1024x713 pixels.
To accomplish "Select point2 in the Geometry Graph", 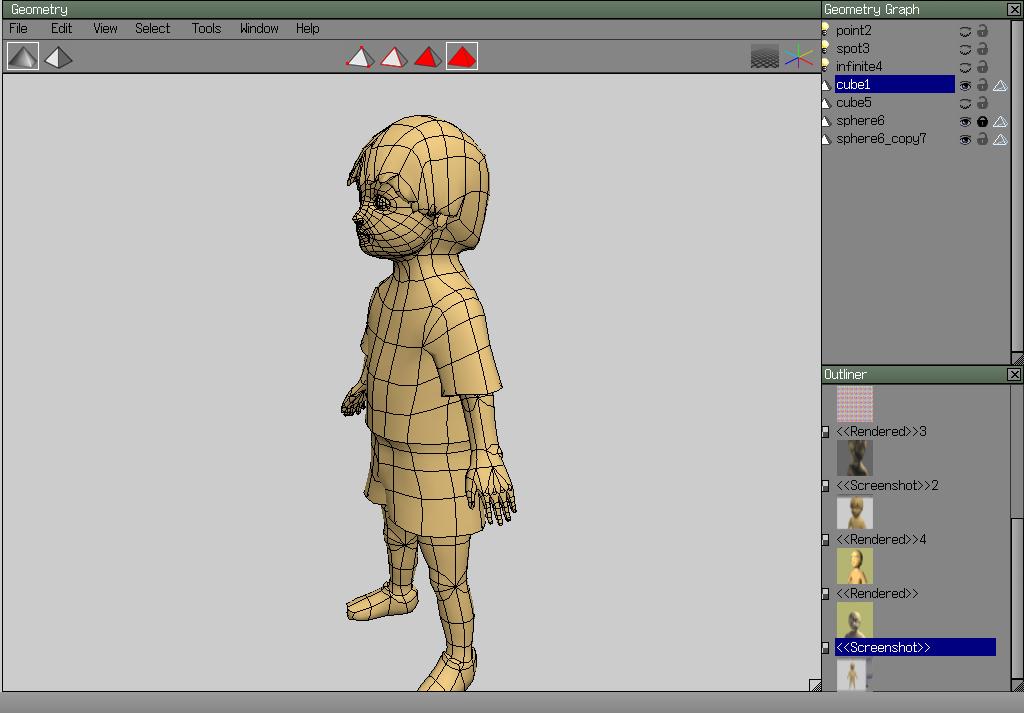I will (854, 31).
